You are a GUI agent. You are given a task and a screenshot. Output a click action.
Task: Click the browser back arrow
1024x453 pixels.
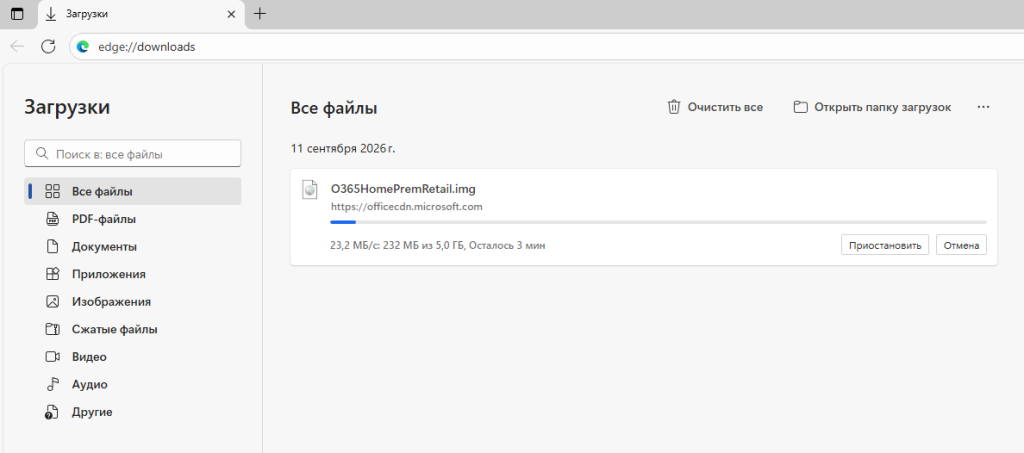[18, 46]
